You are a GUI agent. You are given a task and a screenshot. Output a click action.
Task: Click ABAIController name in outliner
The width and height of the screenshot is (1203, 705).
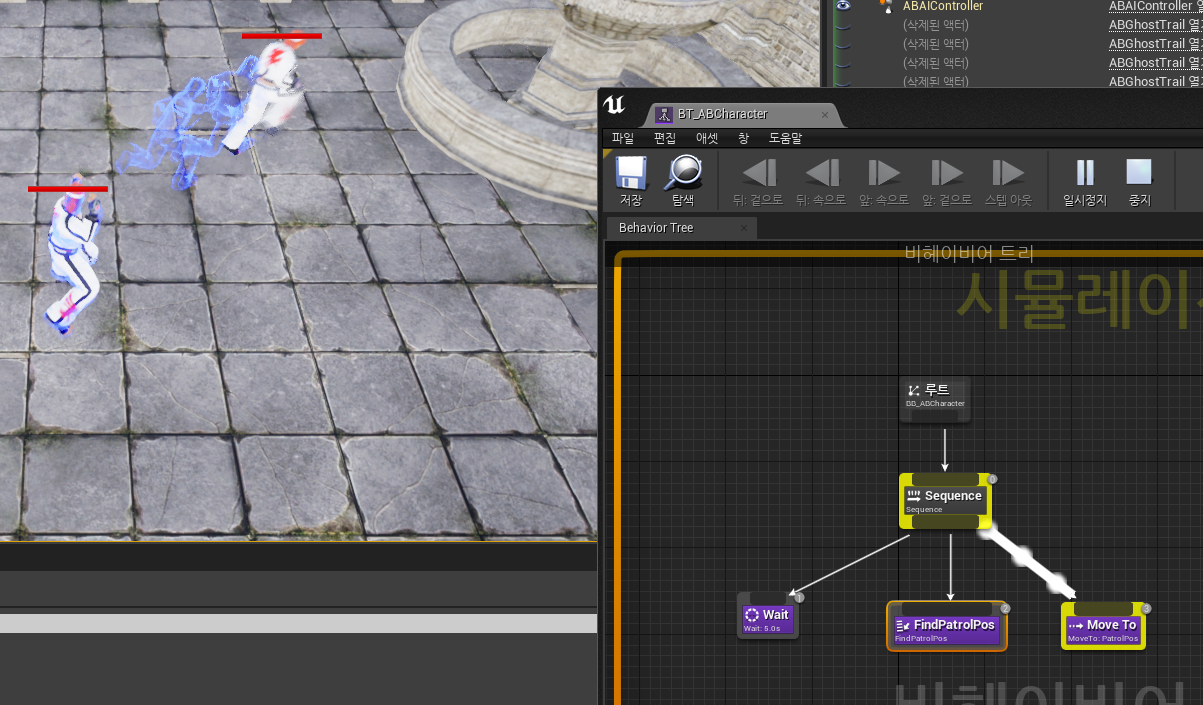[x=943, y=6]
